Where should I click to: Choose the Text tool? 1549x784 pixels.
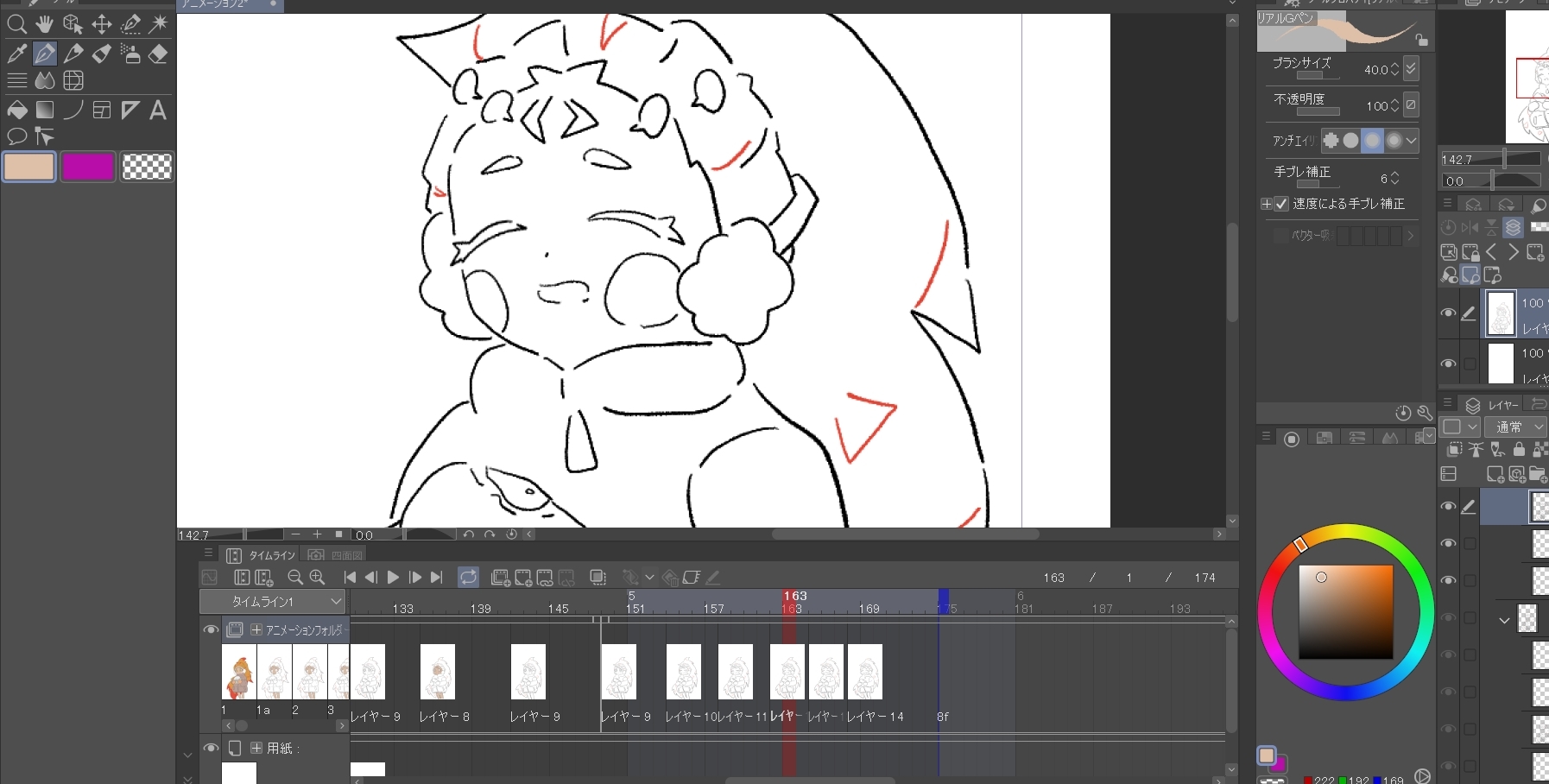158,111
